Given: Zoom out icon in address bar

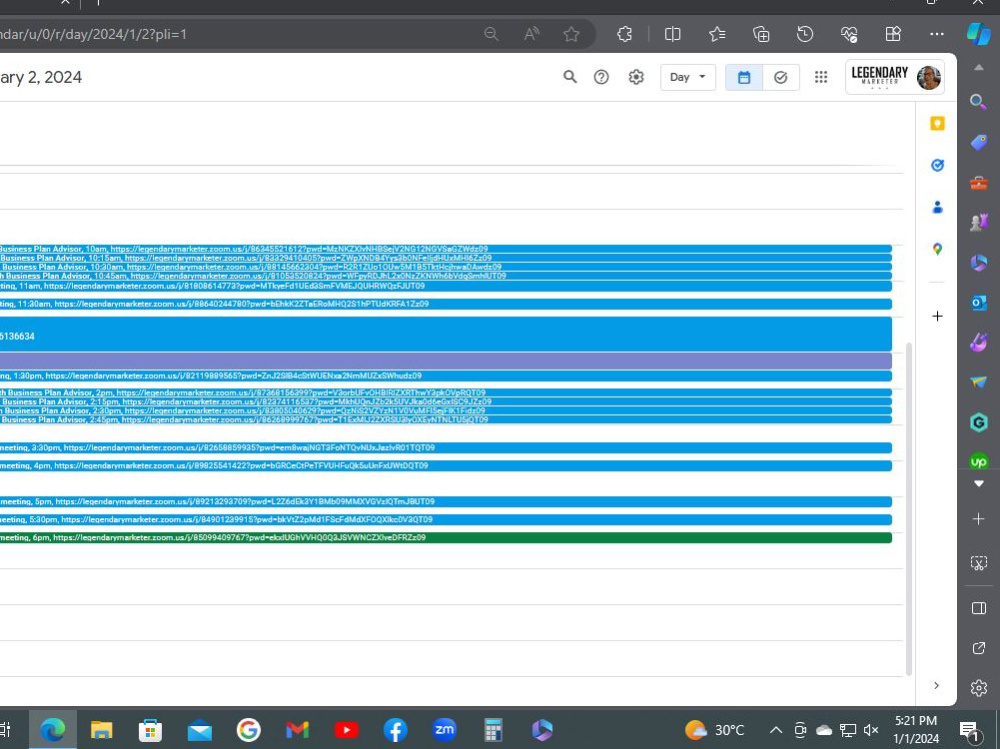Looking at the screenshot, I should click(491, 34).
